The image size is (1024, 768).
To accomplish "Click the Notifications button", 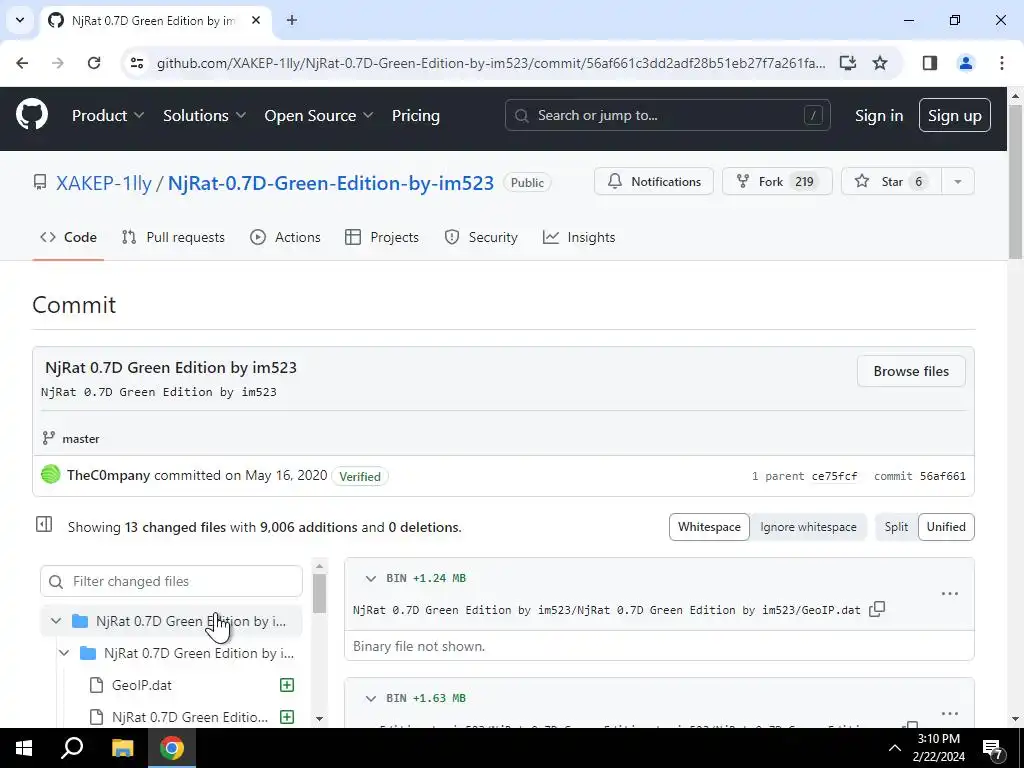I will click(x=653, y=182).
